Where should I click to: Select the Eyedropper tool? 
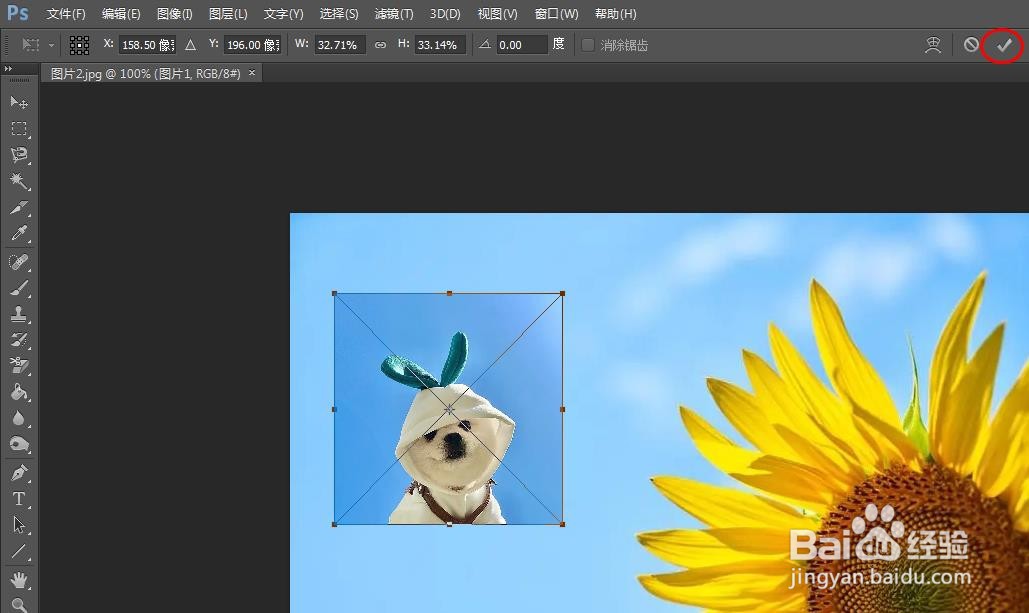(x=18, y=234)
